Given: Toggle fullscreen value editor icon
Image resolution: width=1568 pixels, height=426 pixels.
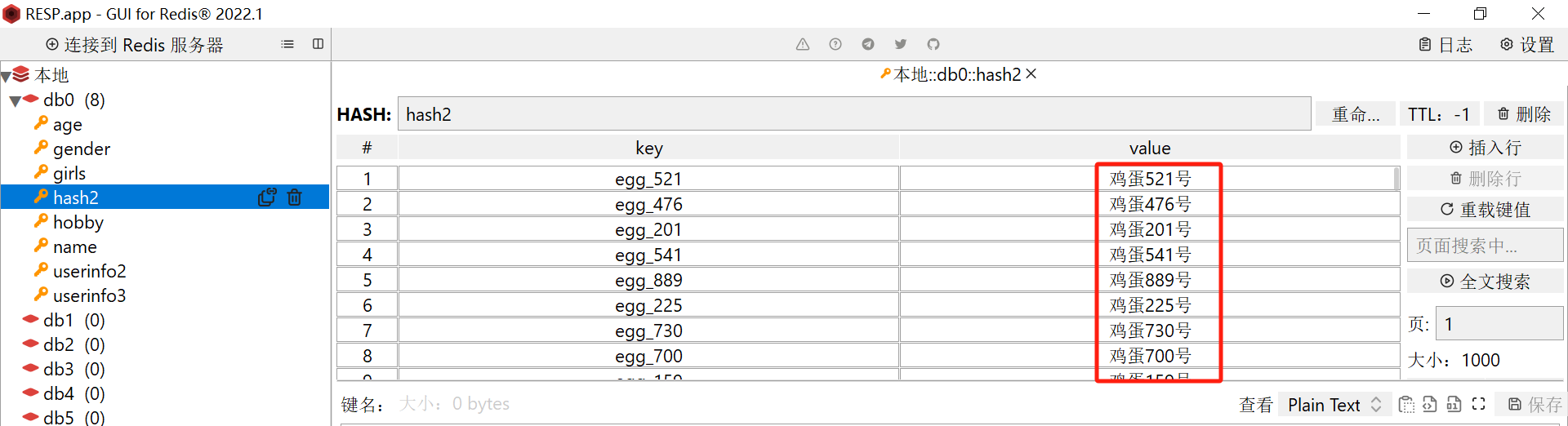Looking at the screenshot, I should coord(1478,404).
